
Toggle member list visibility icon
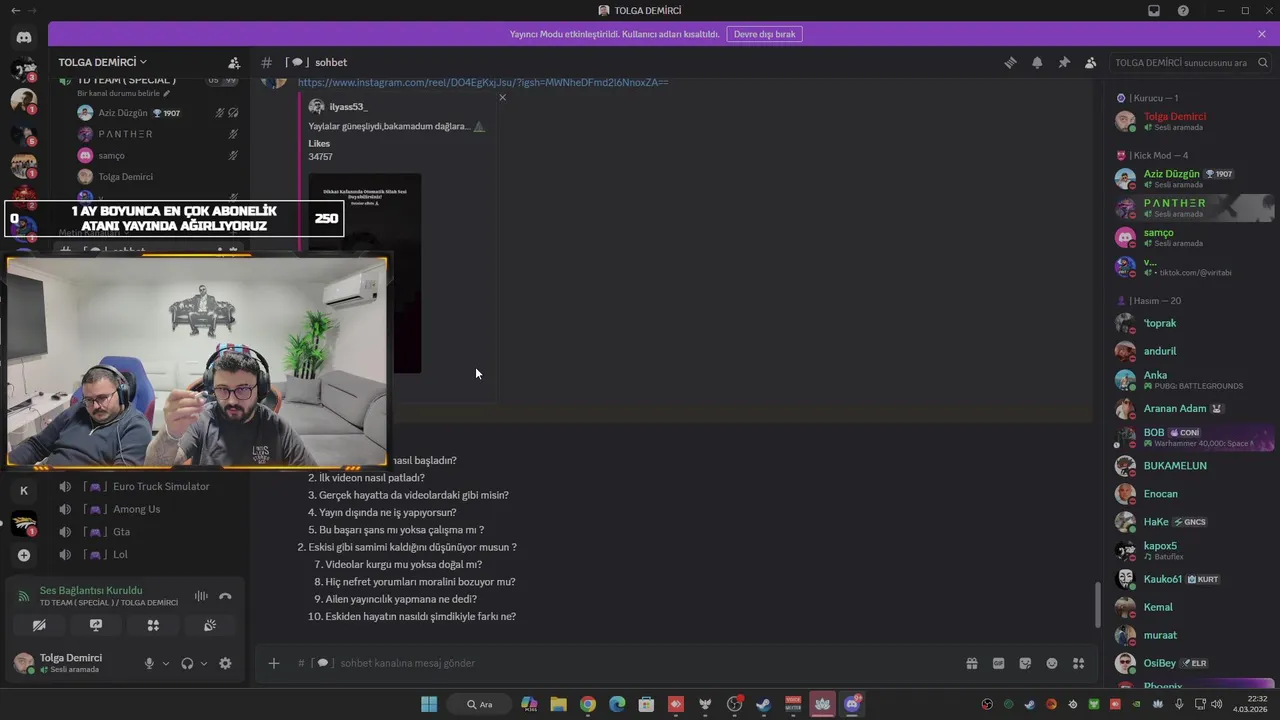coord(1090,62)
